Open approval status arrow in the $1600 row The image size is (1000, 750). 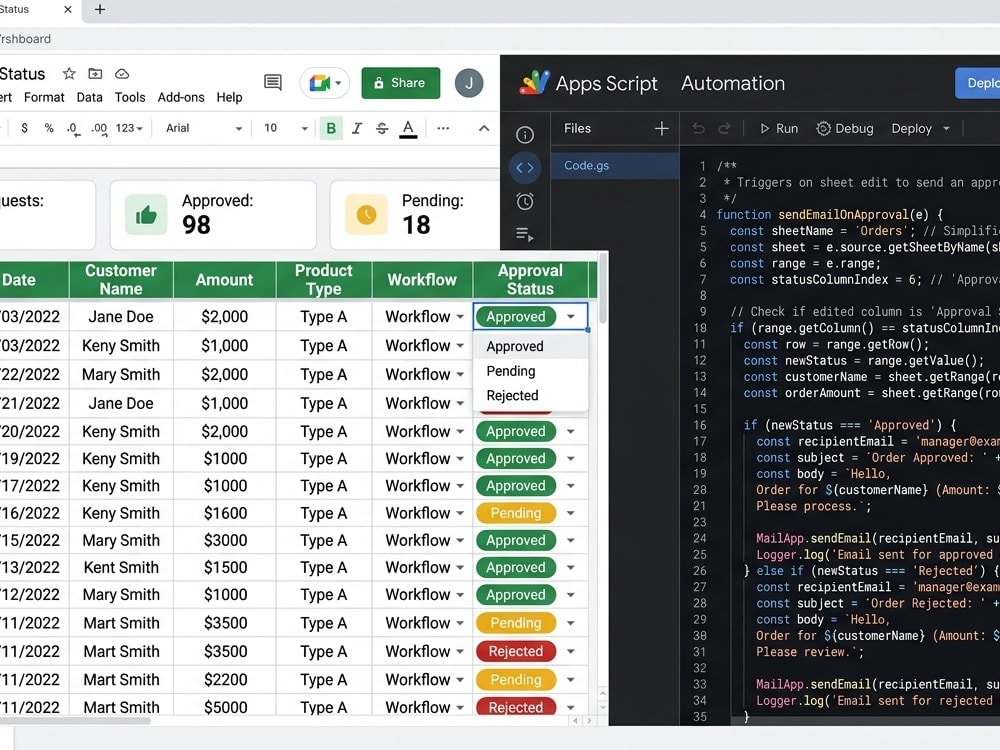tap(571, 513)
